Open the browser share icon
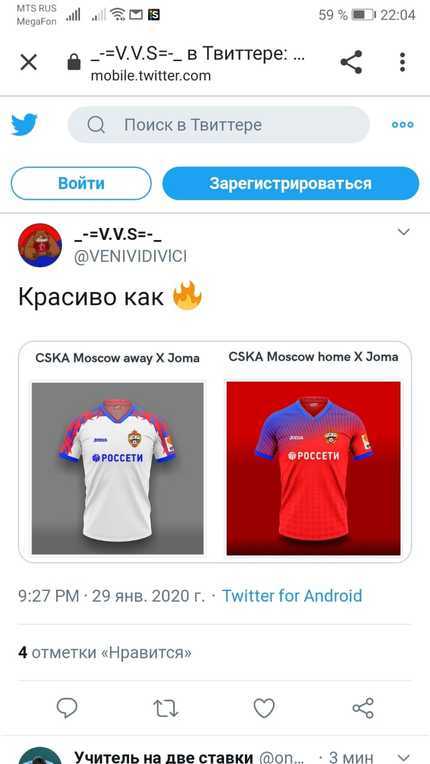 click(351, 62)
